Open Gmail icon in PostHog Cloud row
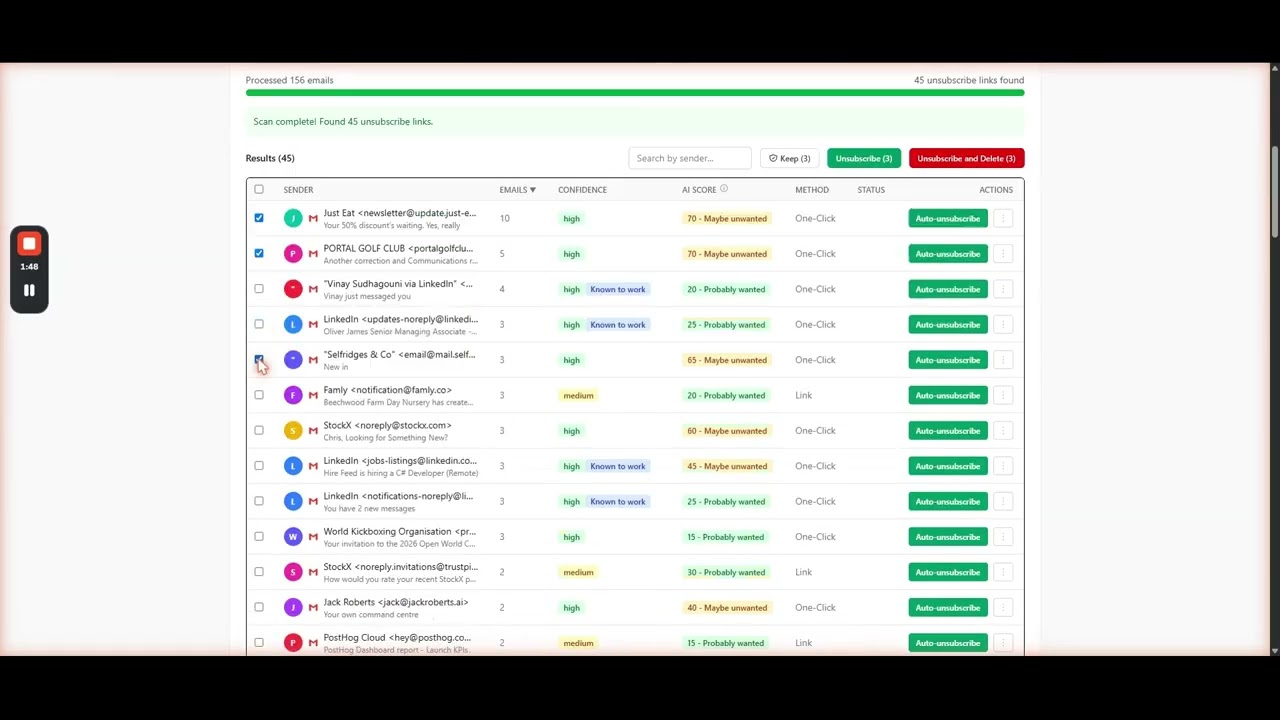This screenshot has width=1280, height=720. (313, 643)
